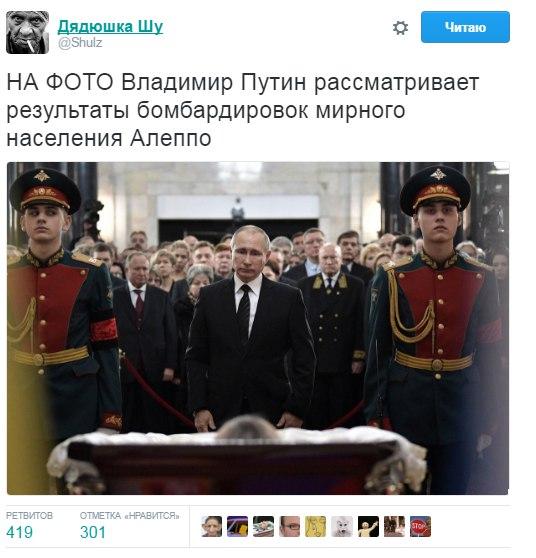Click the blue Читаю following button
The image size is (536, 558).
(x=465, y=27)
